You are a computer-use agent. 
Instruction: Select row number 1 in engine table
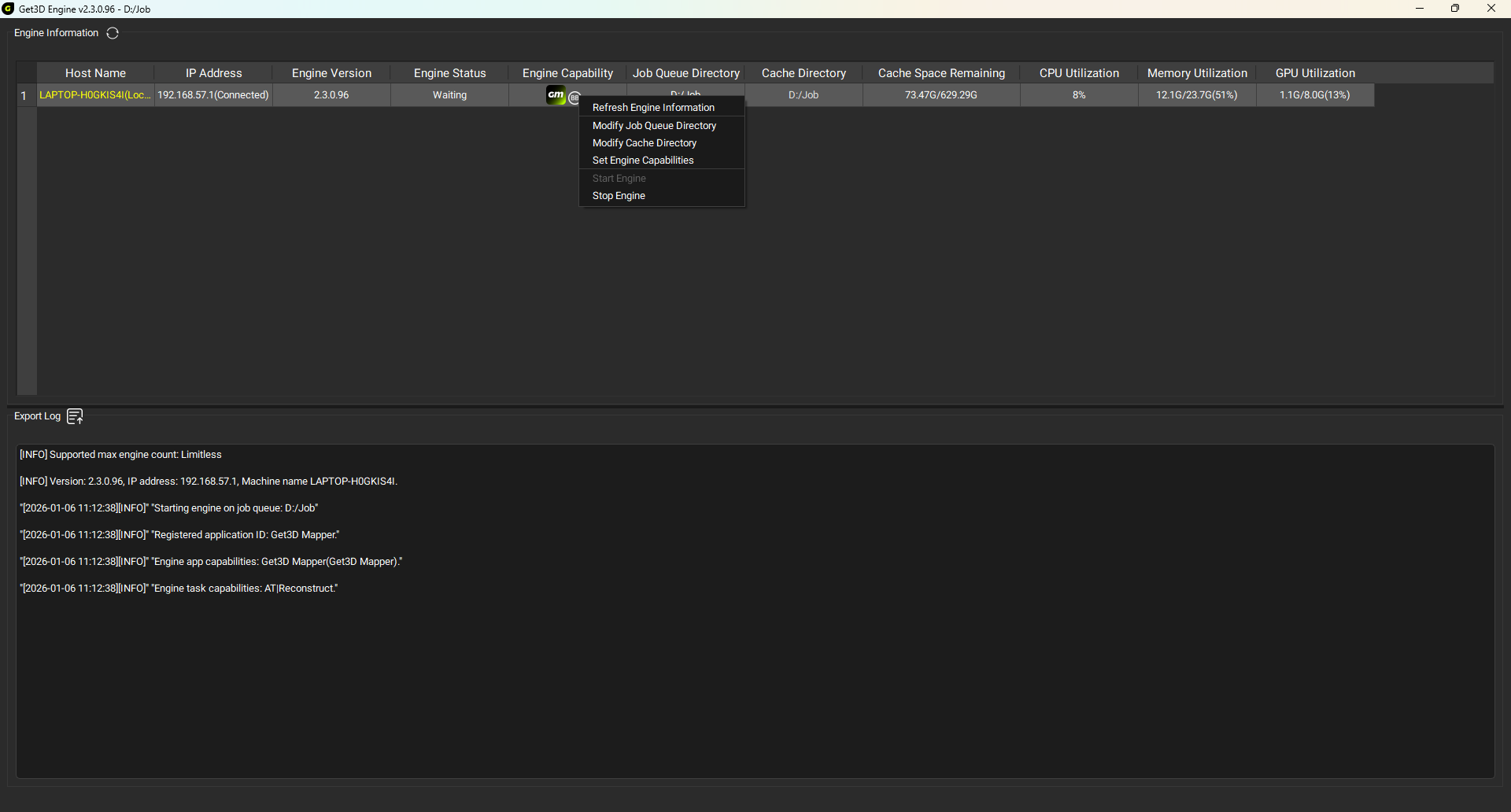[x=24, y=95]
